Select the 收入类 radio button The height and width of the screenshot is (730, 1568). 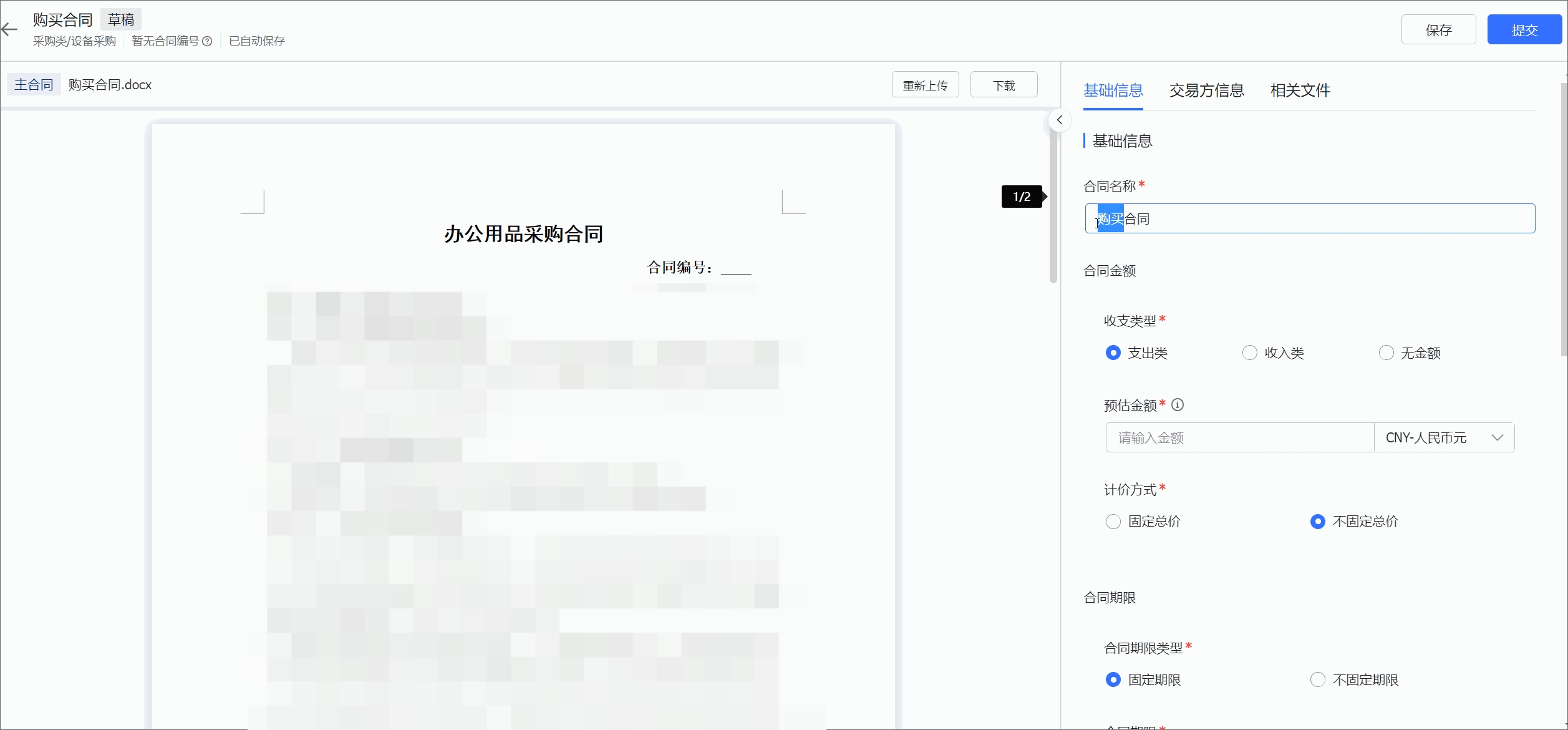click(x=1250, y=353)
